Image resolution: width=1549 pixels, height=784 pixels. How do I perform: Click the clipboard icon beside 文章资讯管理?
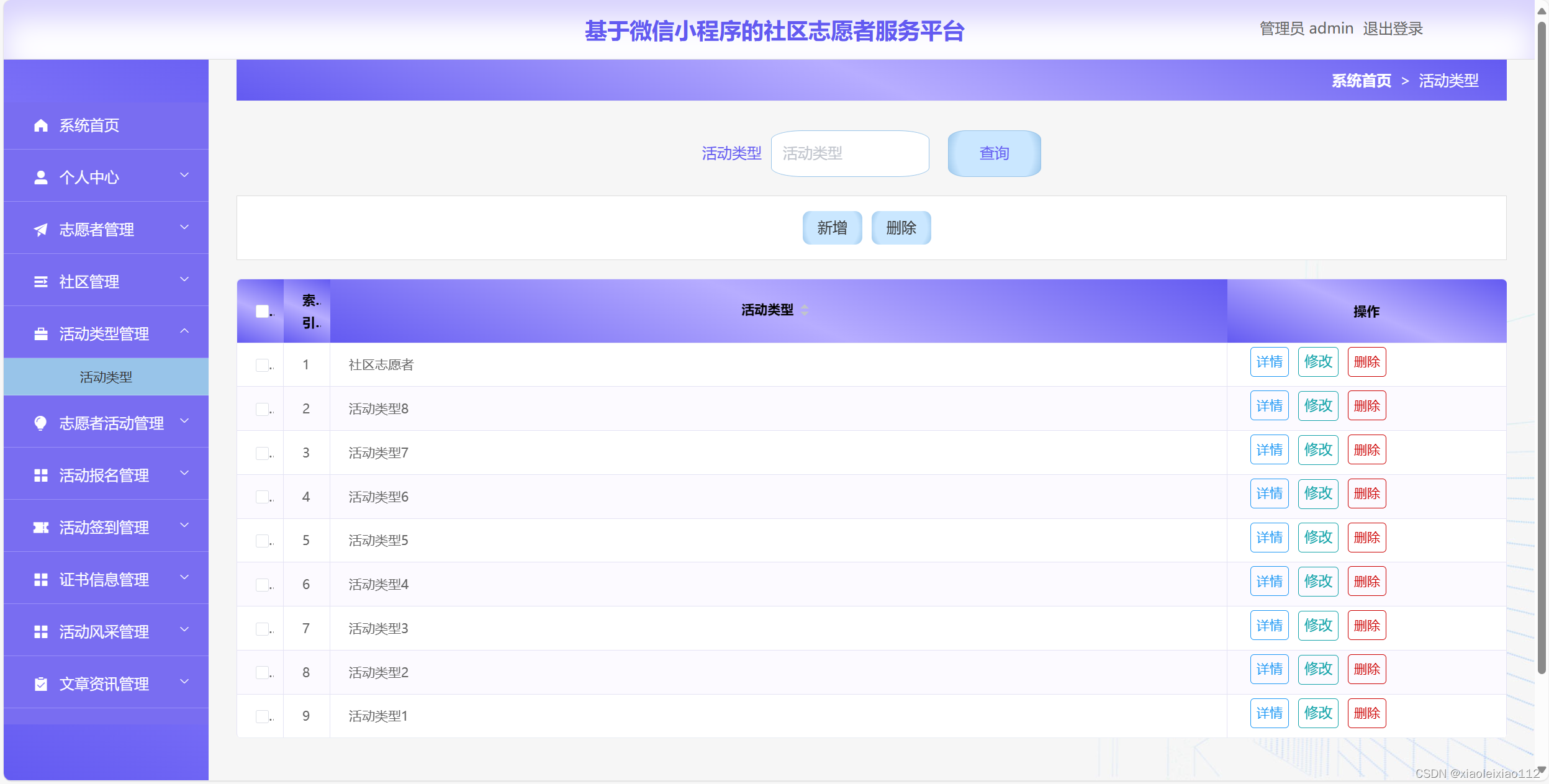point(41,684)
